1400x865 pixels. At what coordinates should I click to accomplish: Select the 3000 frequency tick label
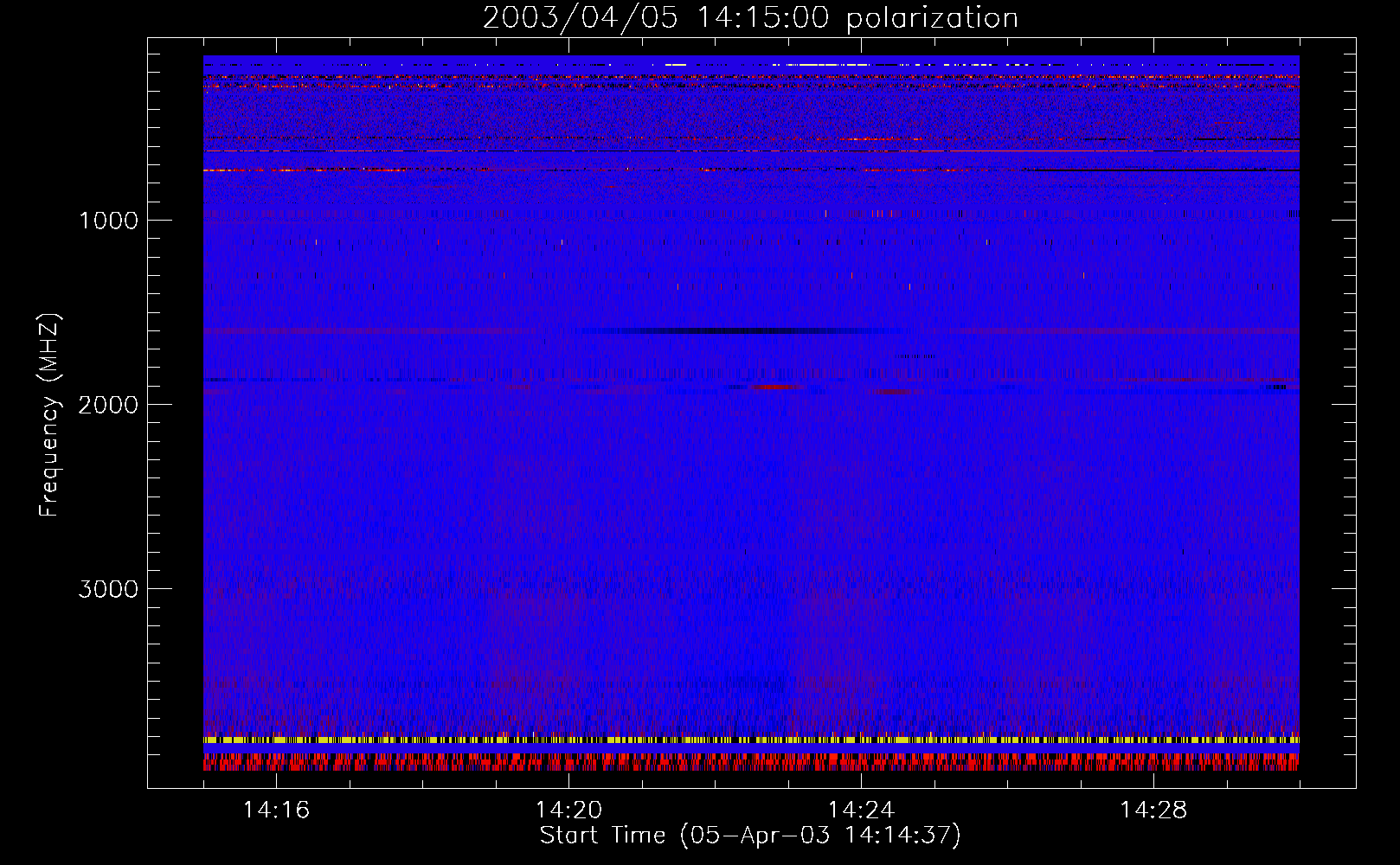click(108, 589)
